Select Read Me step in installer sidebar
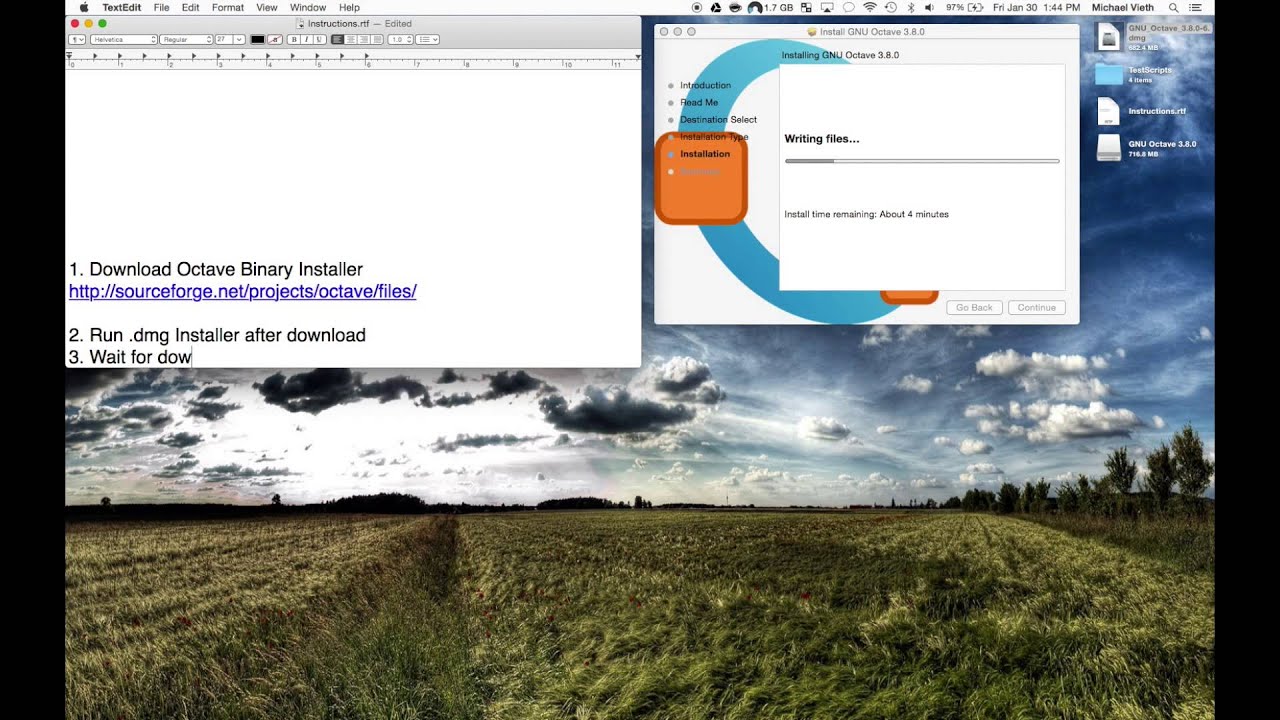 (699, 102)
